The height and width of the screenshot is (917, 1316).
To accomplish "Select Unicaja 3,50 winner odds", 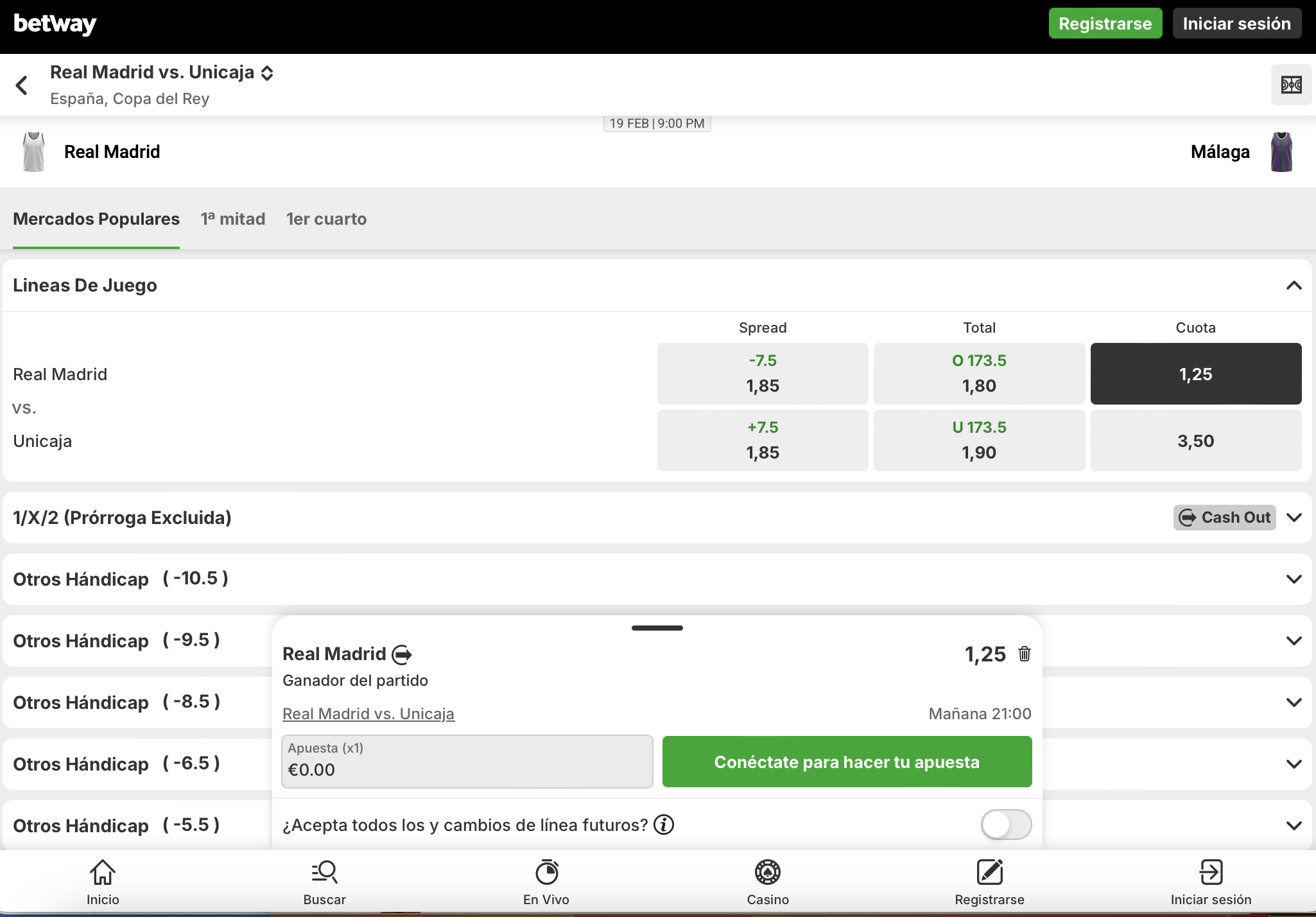I will [x=1195, y=441].
